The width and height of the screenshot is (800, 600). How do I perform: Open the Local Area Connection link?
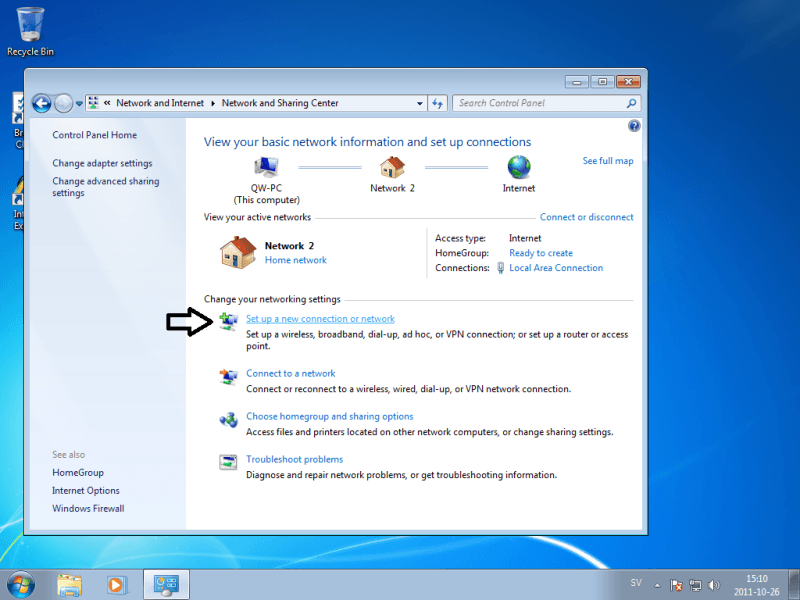point(556,268)
